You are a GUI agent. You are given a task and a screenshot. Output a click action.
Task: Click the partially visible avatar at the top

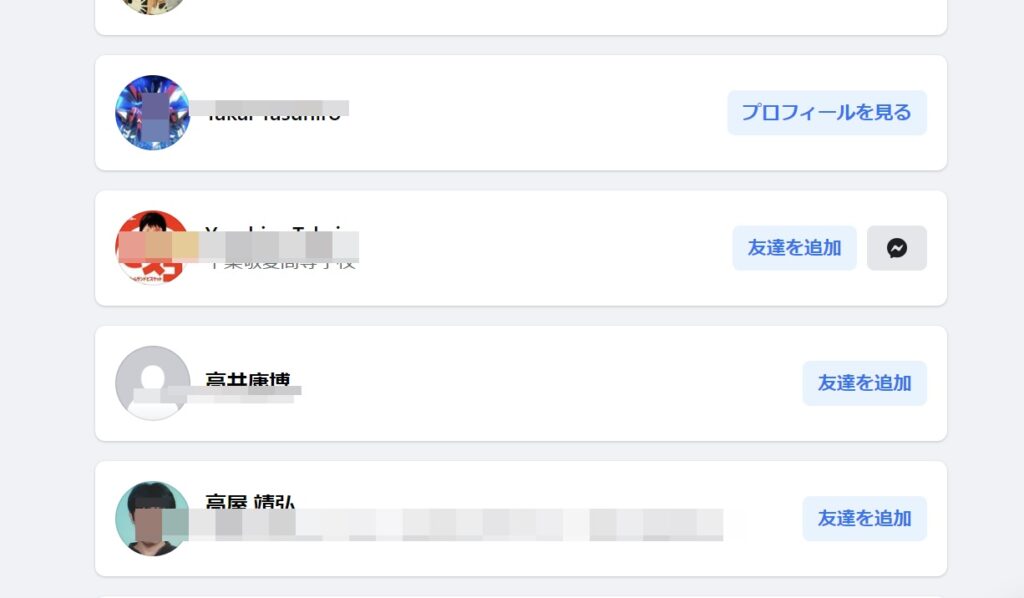[x=153, y=7]
